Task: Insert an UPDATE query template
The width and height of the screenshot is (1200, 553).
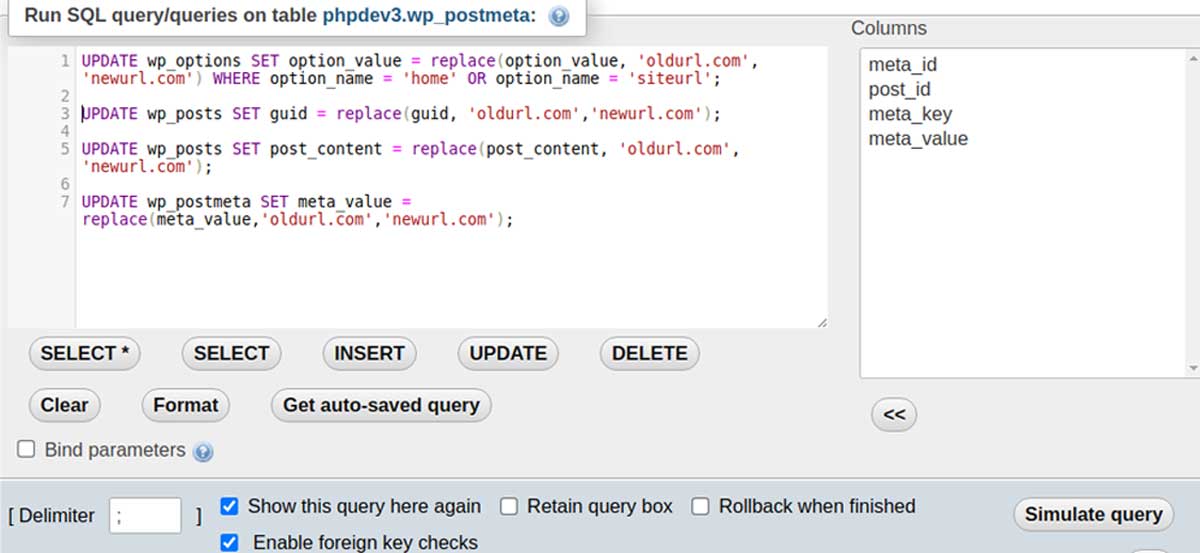Action: coord(508,353)
